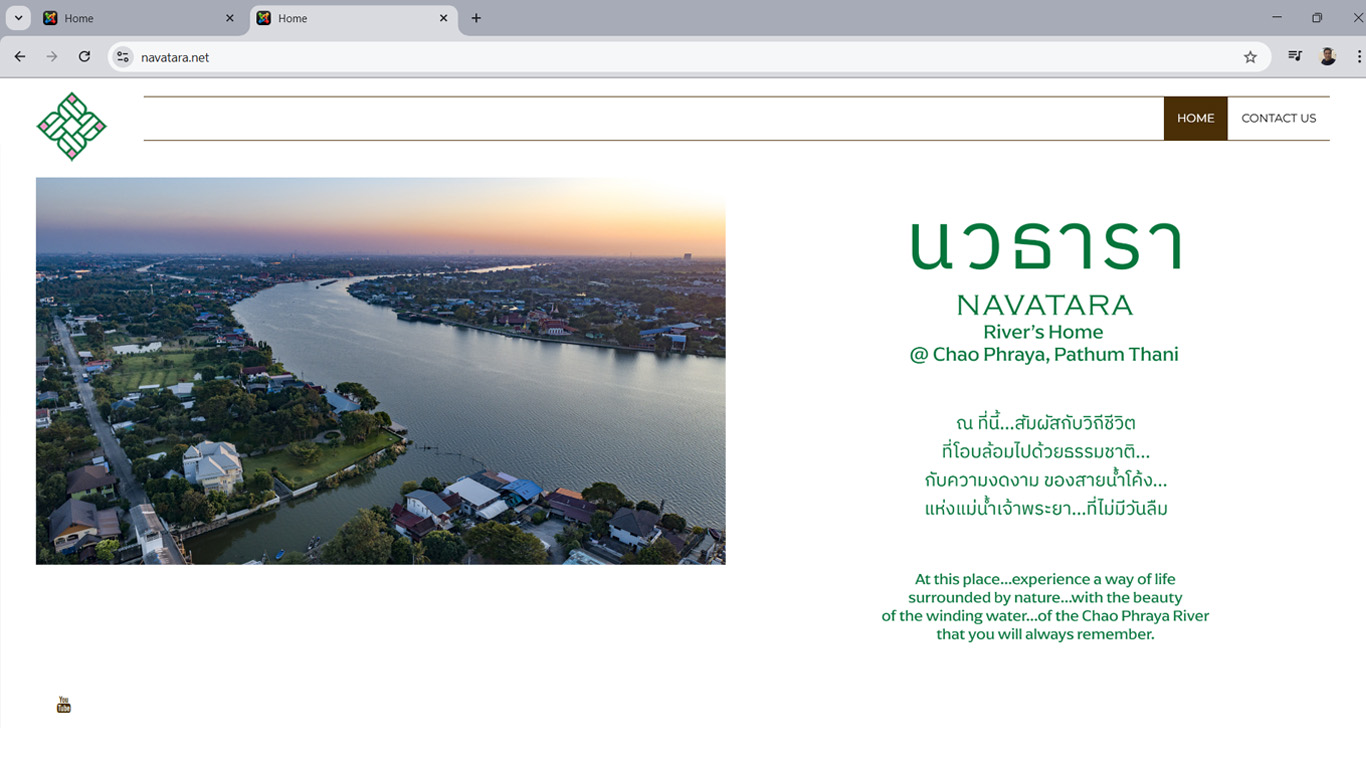Open the Chrome three-dot menu
Screen dimensions: 1366x768
[x=1359, y=57]
